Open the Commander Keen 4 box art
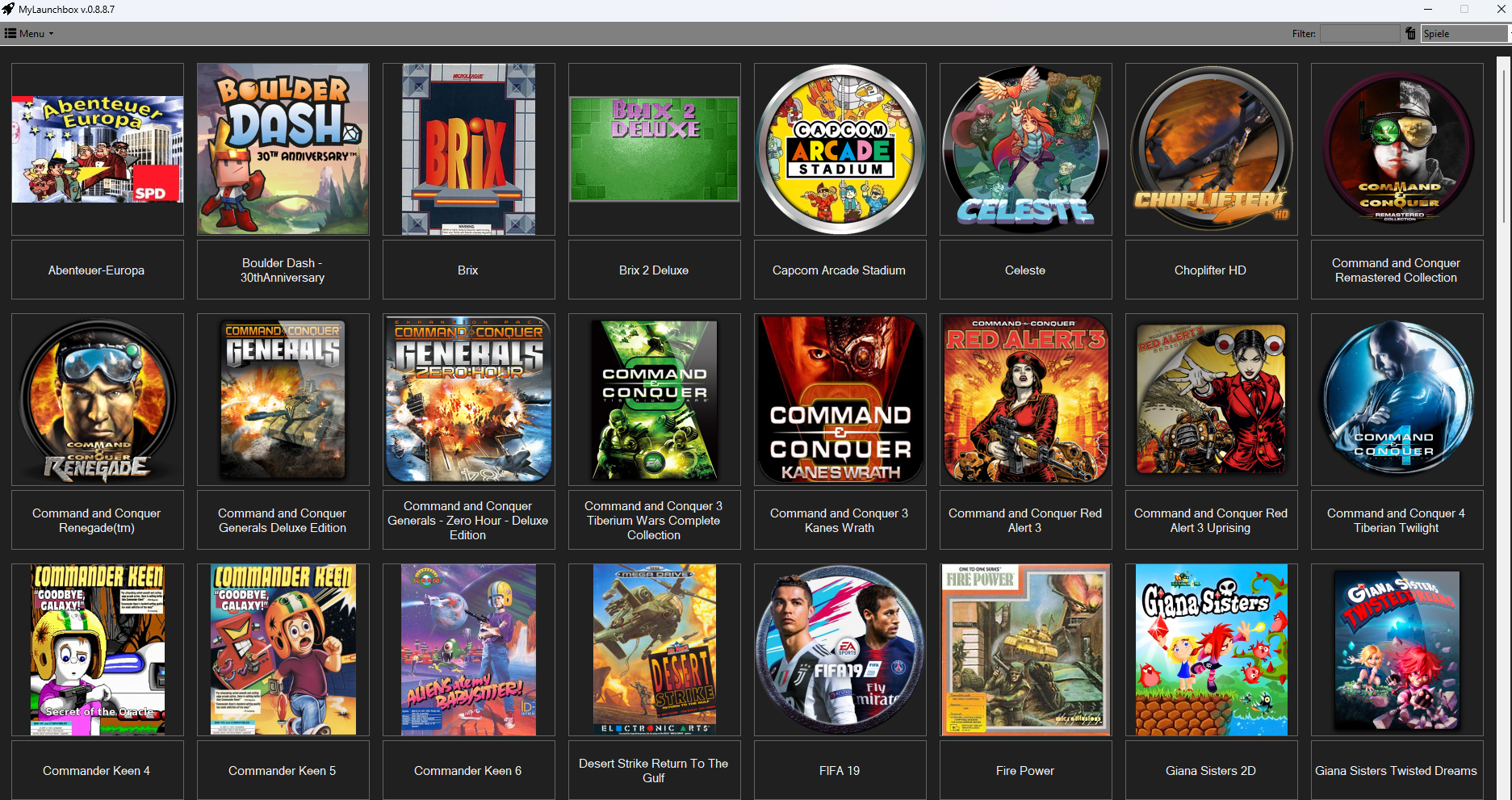The width and height of the screenshot is (1512, 800). [98, 650]
